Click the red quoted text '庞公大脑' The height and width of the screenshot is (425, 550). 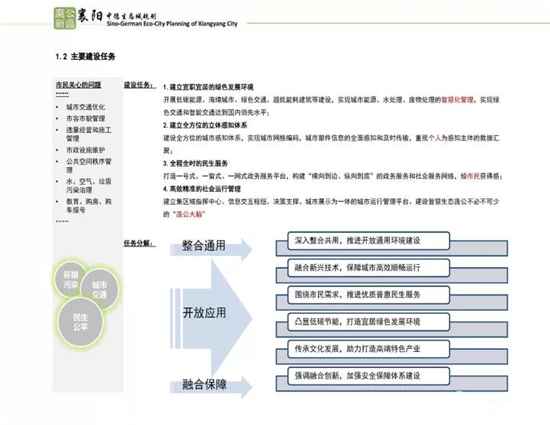(x=189, y=214)
